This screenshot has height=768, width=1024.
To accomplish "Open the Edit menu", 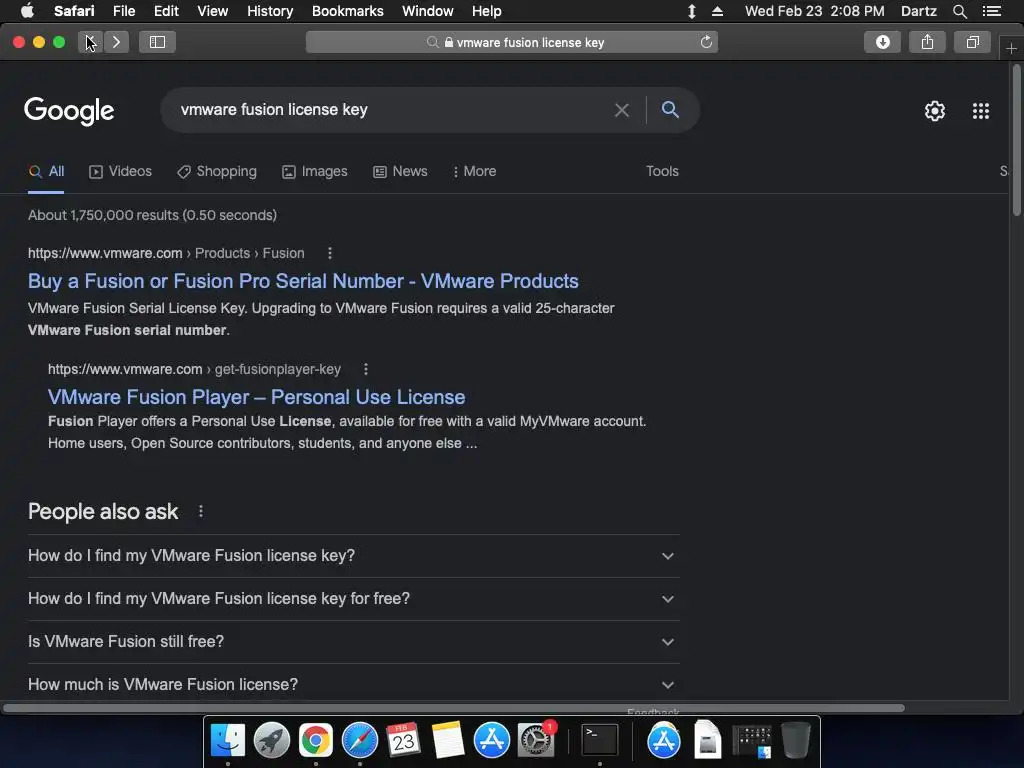I will click(166, 11).
